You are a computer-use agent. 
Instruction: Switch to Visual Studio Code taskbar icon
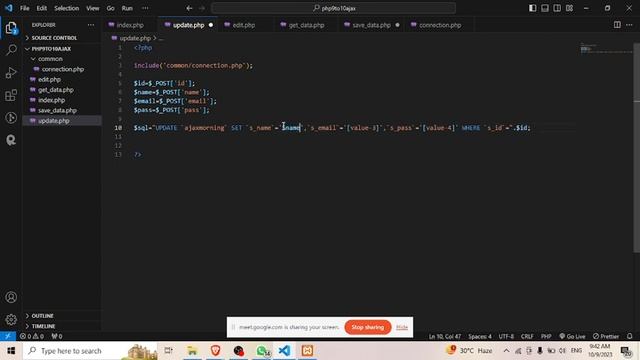pos(284,351)
